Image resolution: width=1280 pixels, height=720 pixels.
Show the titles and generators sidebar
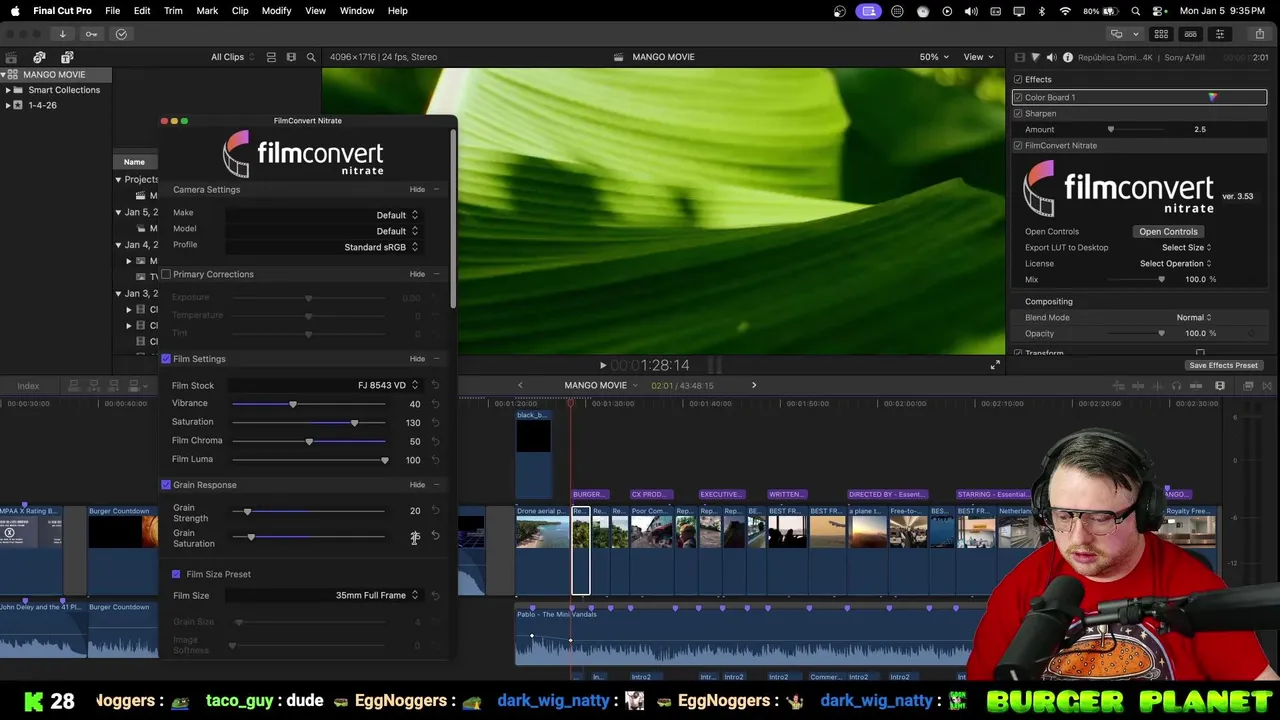pos(67,57)
